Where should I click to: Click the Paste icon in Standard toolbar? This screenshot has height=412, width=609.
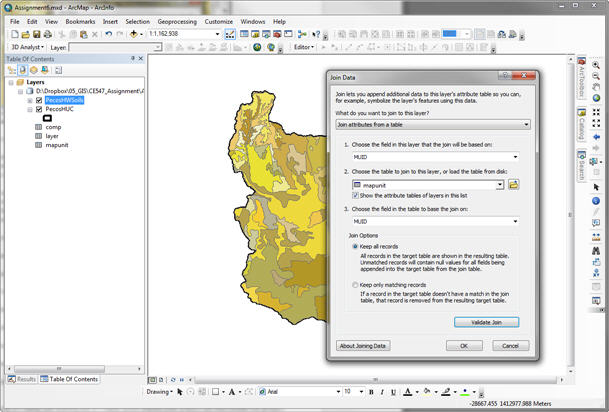coord(83,34)
